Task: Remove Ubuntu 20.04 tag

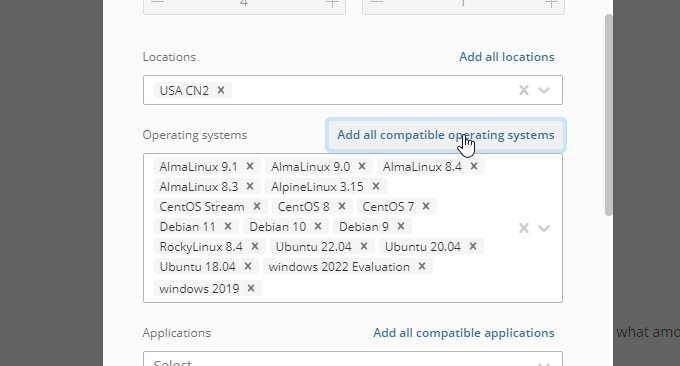Action: (473, 246)
